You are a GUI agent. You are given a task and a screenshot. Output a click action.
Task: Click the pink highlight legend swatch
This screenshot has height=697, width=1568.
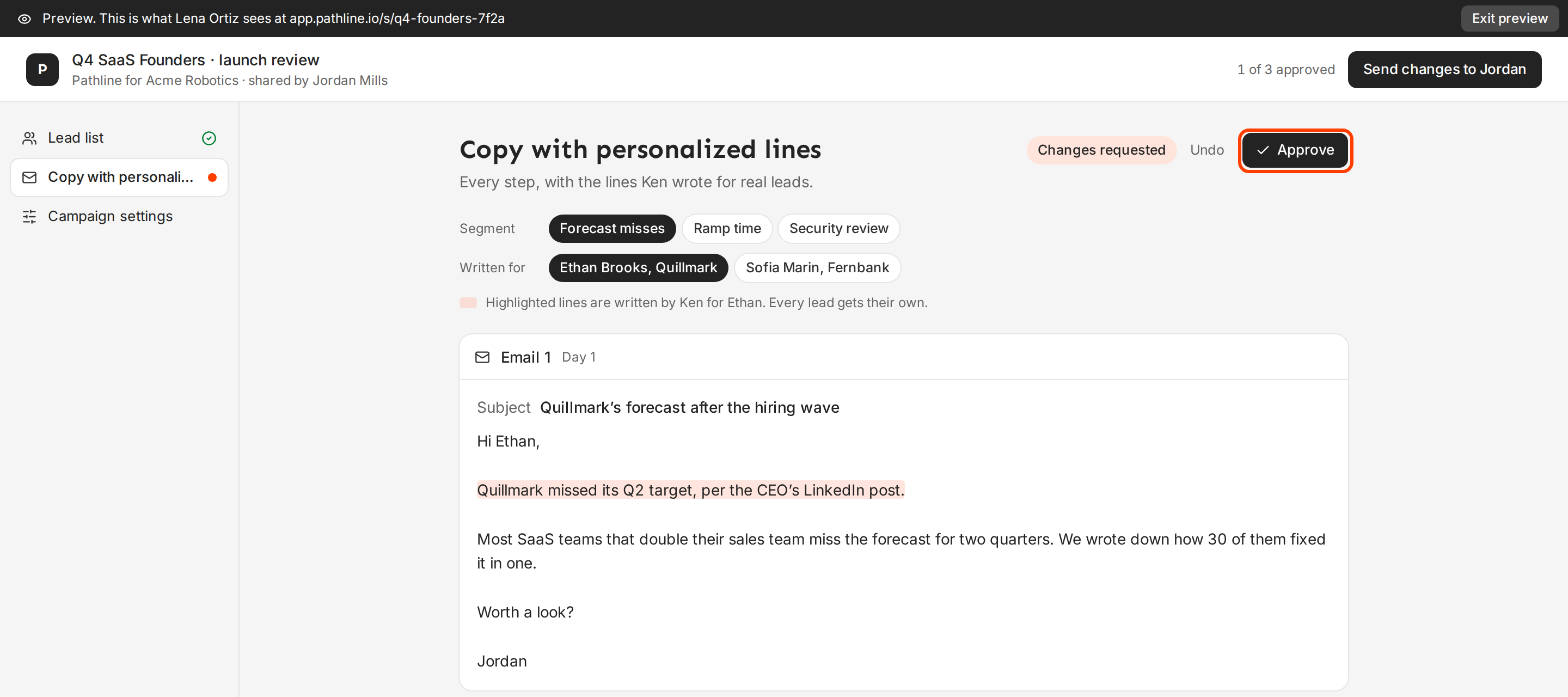coord(468,303)
